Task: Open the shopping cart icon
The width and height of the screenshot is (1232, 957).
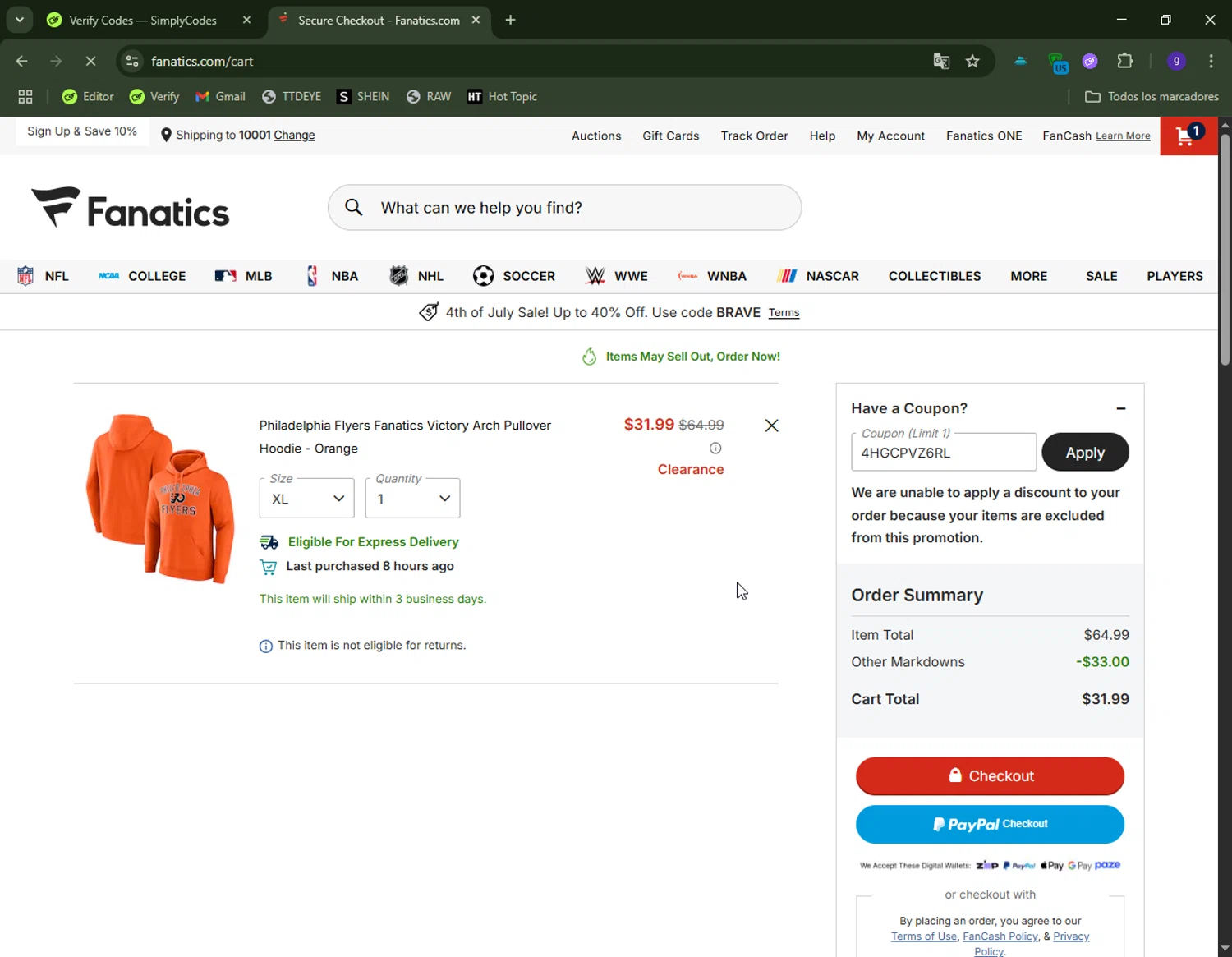Action: pyautogui.click(x=1188, y=136)
